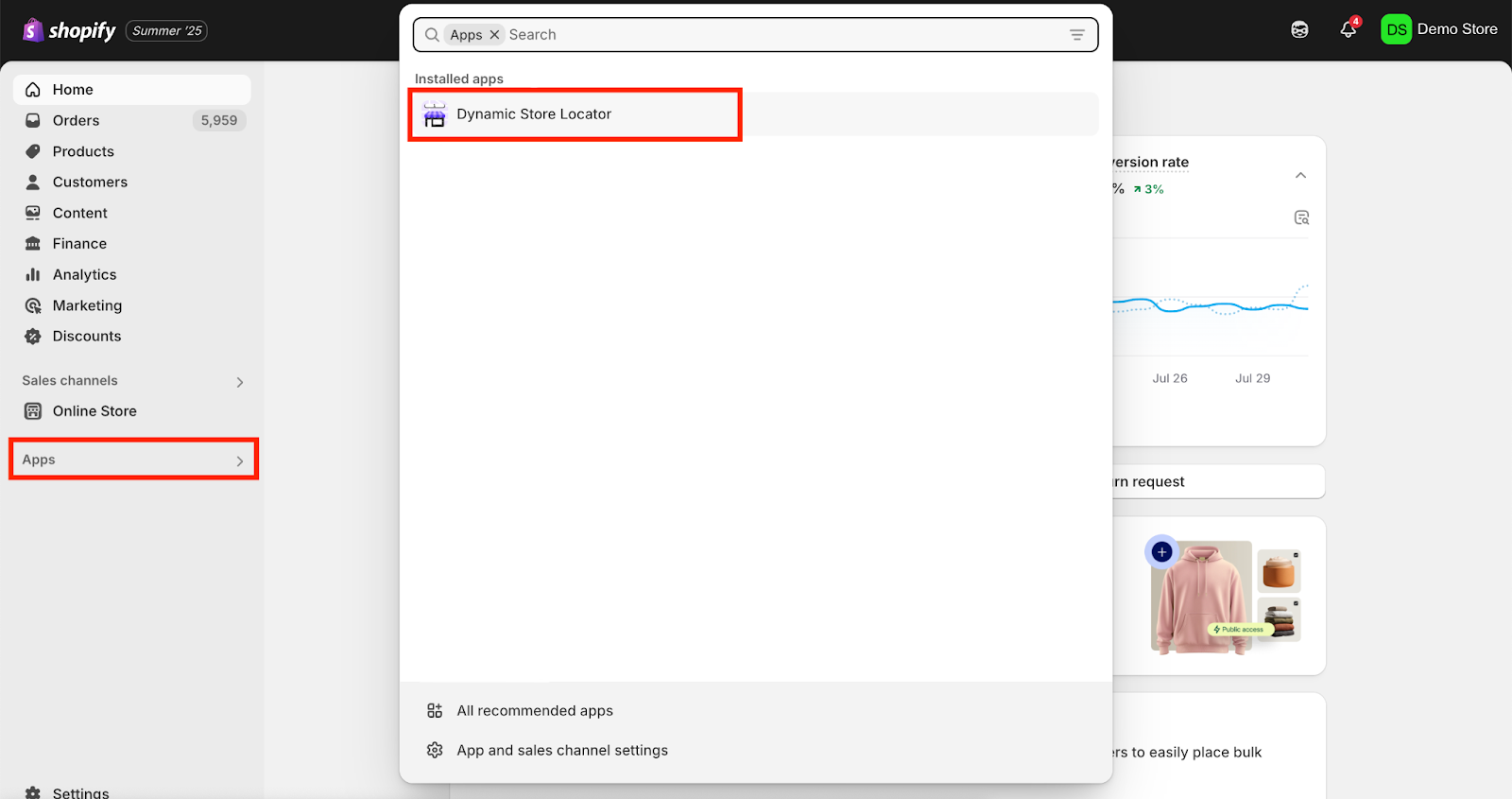Click the Orders count badge 5,959
This screenshot has width=1512, height=799.
click(x=219, y=121)
